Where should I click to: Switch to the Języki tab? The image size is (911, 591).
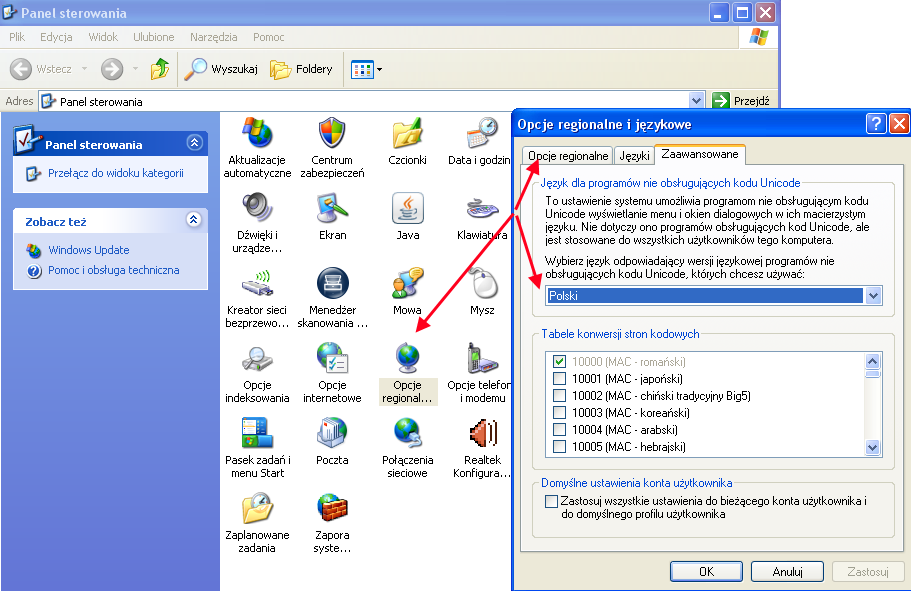(633, 156)
